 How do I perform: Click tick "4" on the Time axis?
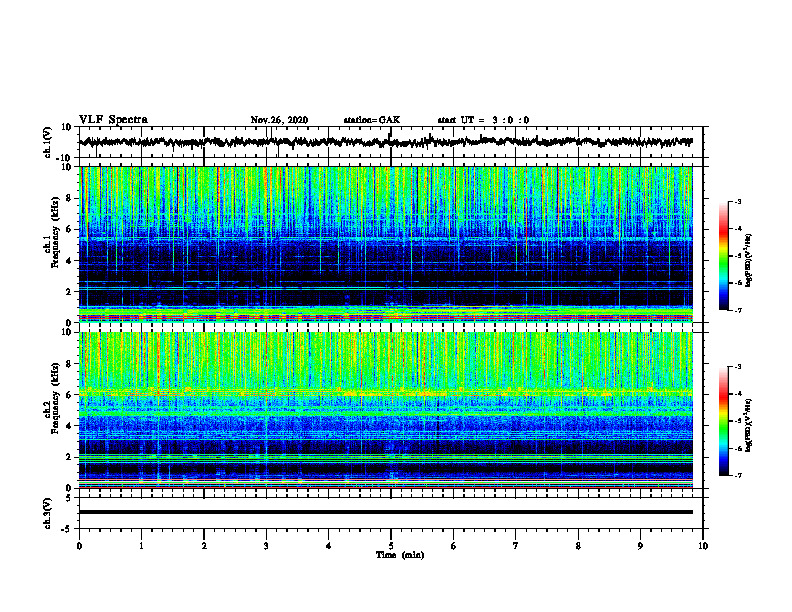[x=329, y=546]
